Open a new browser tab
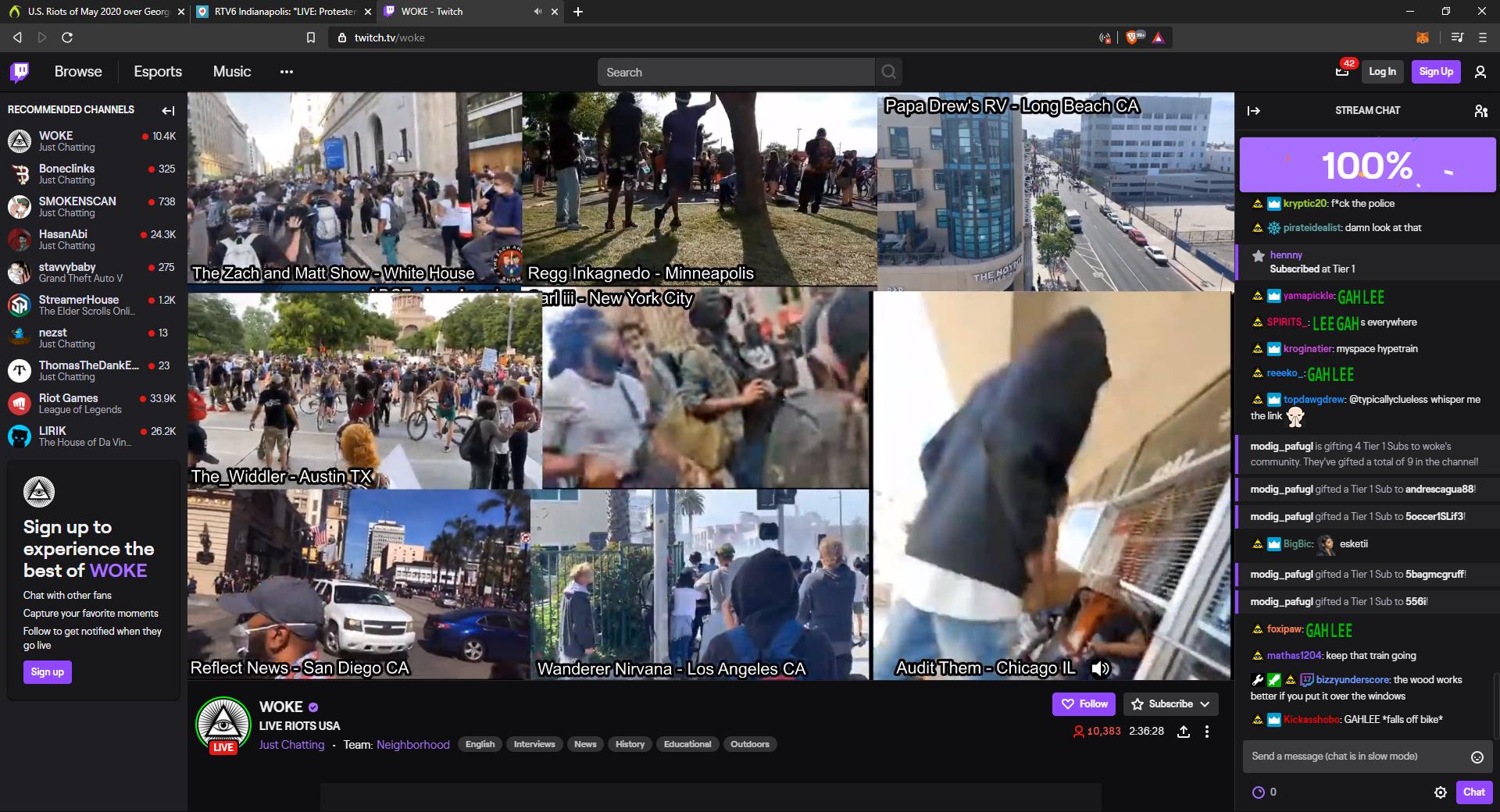 578,12
